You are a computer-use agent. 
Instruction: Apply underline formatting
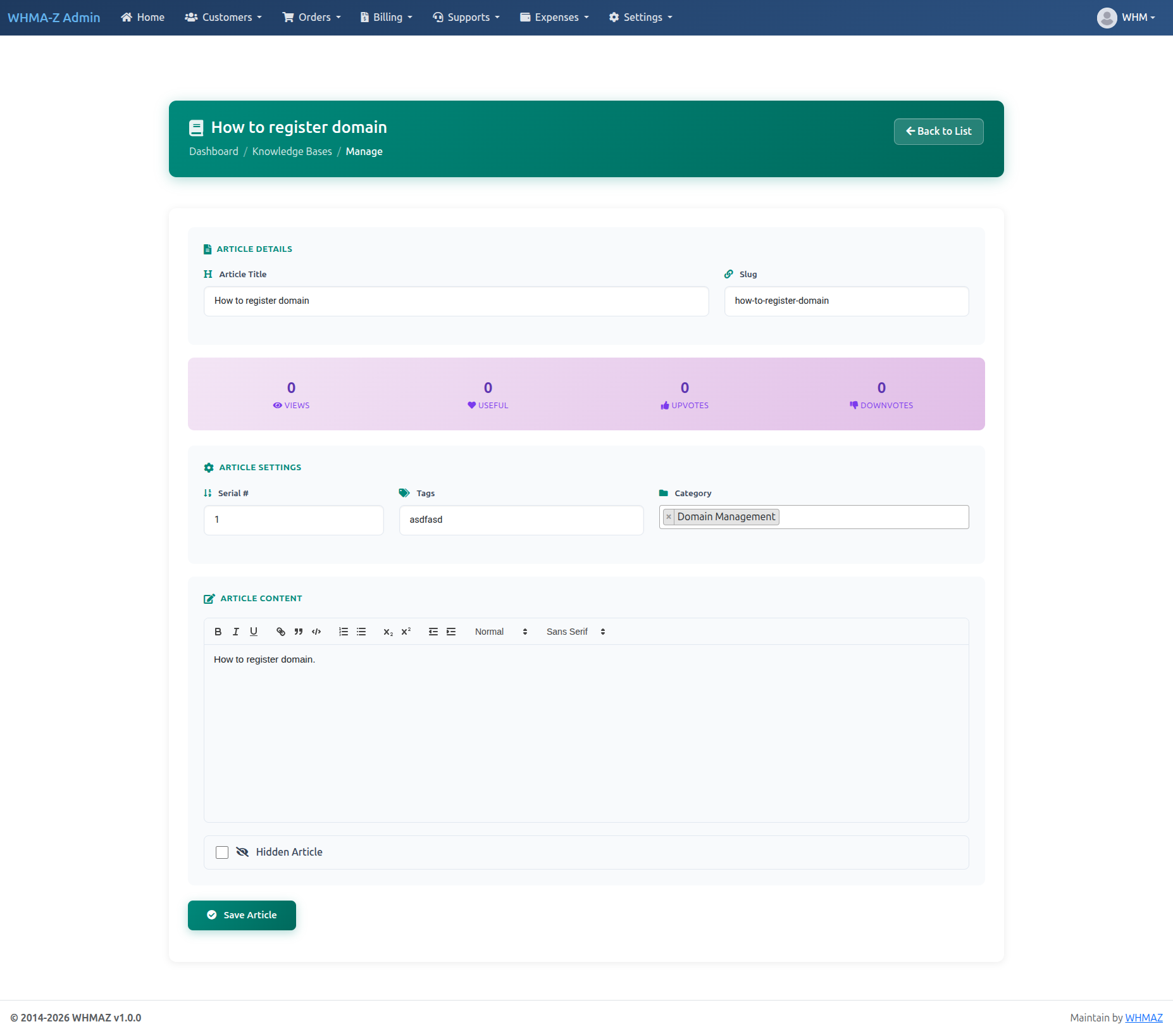pos(253,631)
